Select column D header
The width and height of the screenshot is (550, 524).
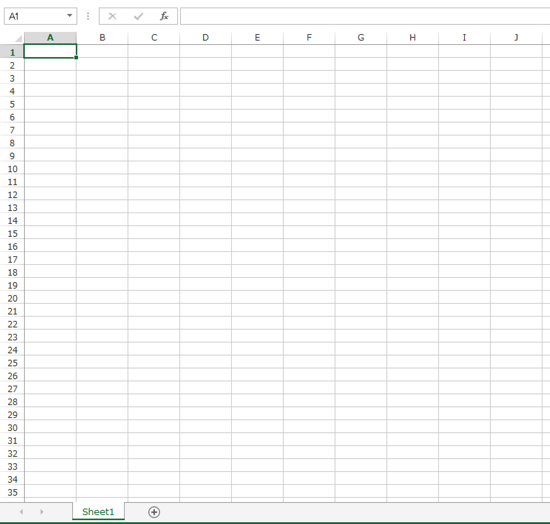[x=206, y=38]
